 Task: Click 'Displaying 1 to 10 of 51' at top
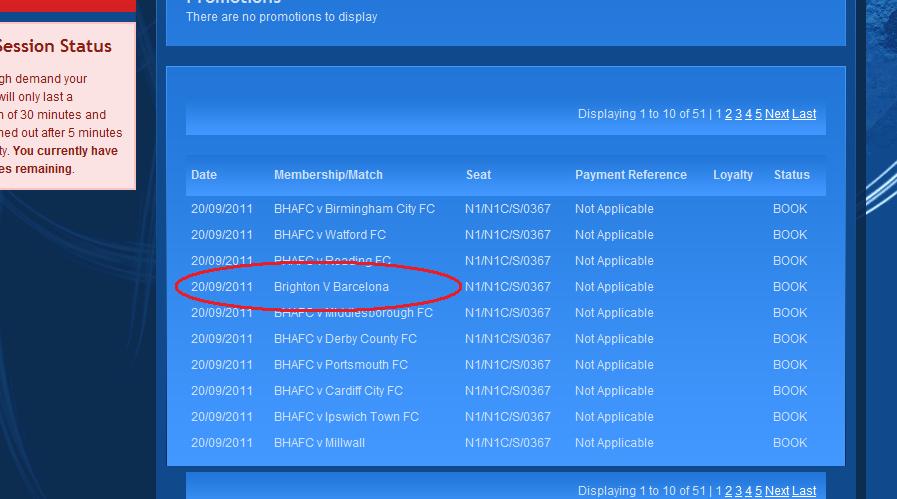click(641, 114)
